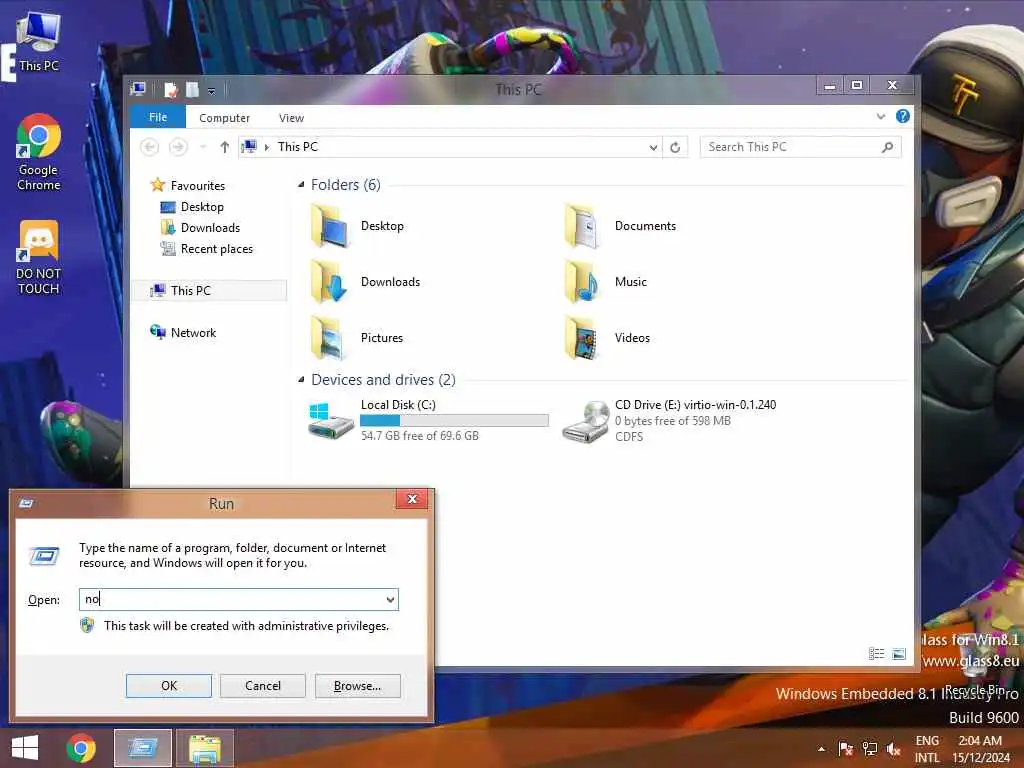Refresh the This PC view
The image size is (1024, 768).
tap(675, 147)
